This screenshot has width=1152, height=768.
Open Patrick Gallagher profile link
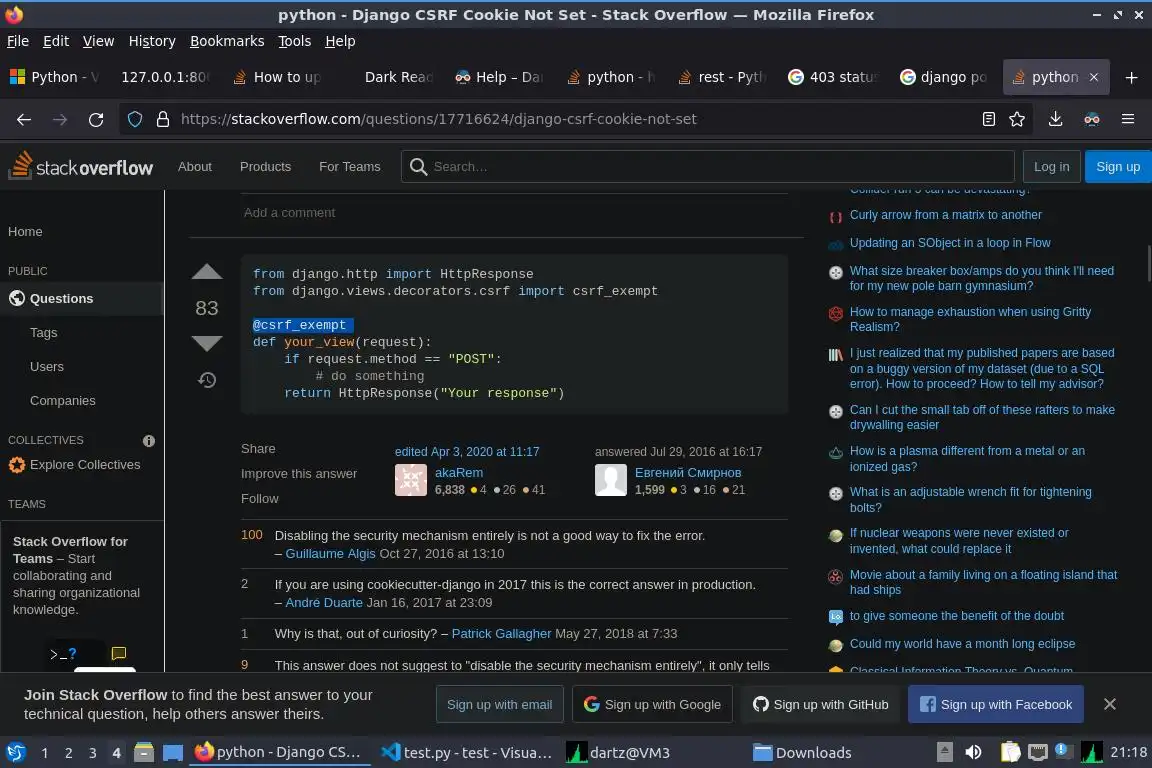pyautogui.click(x=501, y=634)
